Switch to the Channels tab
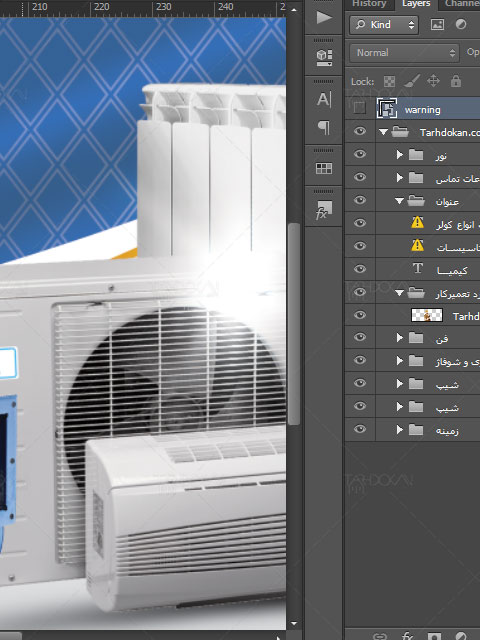 460,4
